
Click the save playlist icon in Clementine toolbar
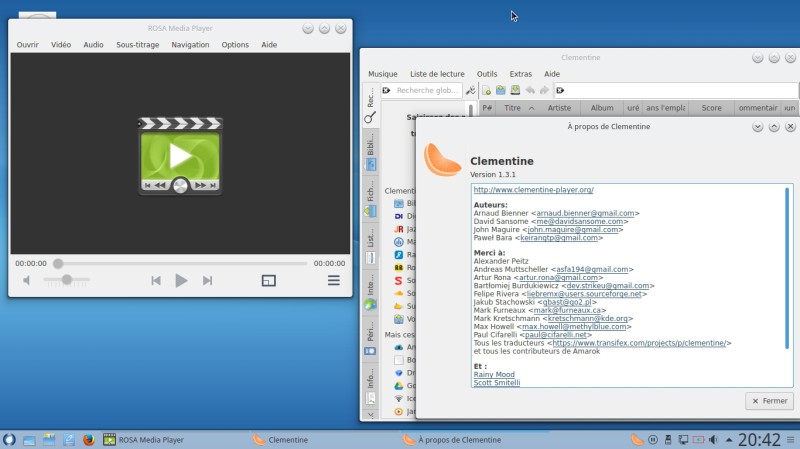click(x=515, y=90)
